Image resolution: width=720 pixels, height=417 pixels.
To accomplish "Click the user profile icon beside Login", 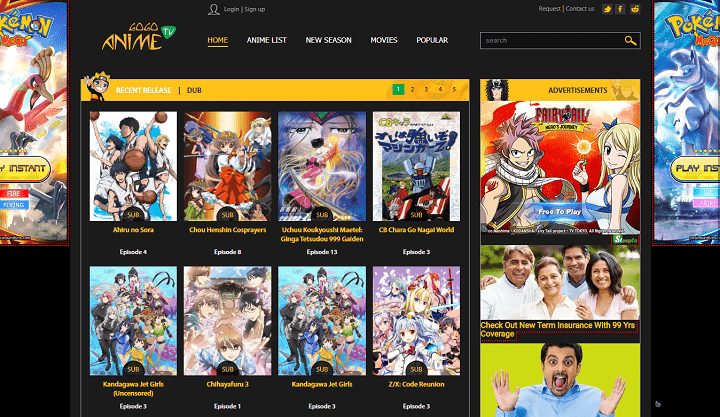I will 213,9.
